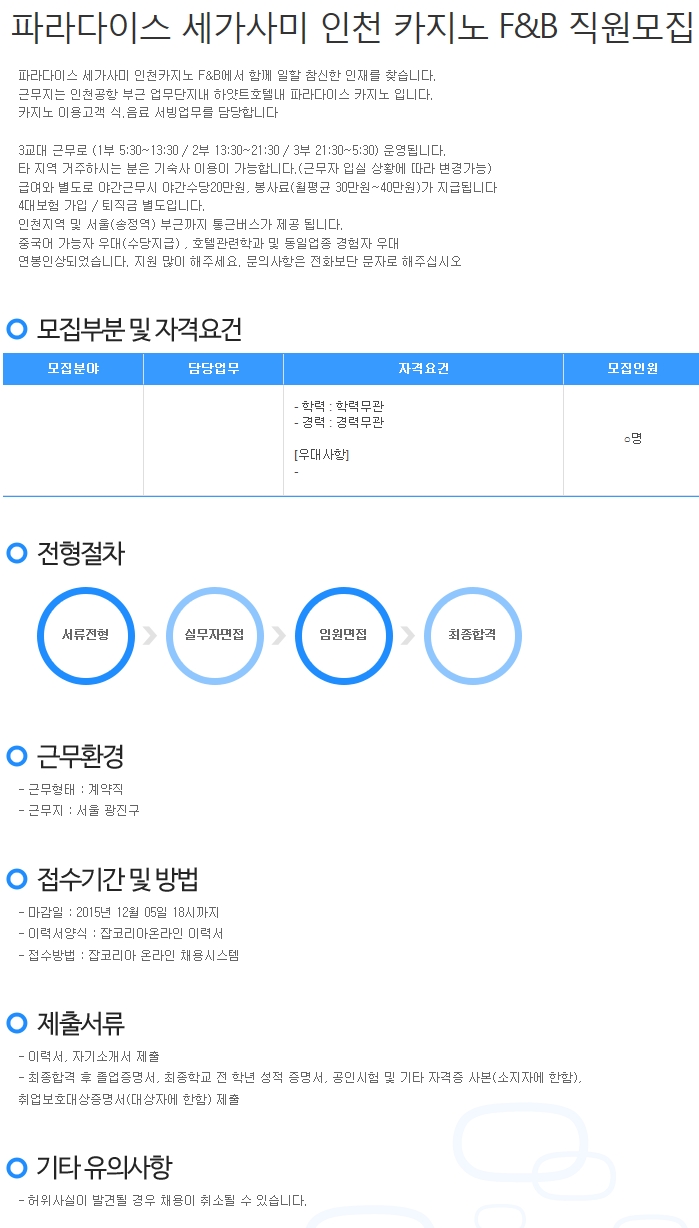Click the '- 학력 : 학력무관' table cell line
This screenshot has height=1228, width=699.
point(338,407)
